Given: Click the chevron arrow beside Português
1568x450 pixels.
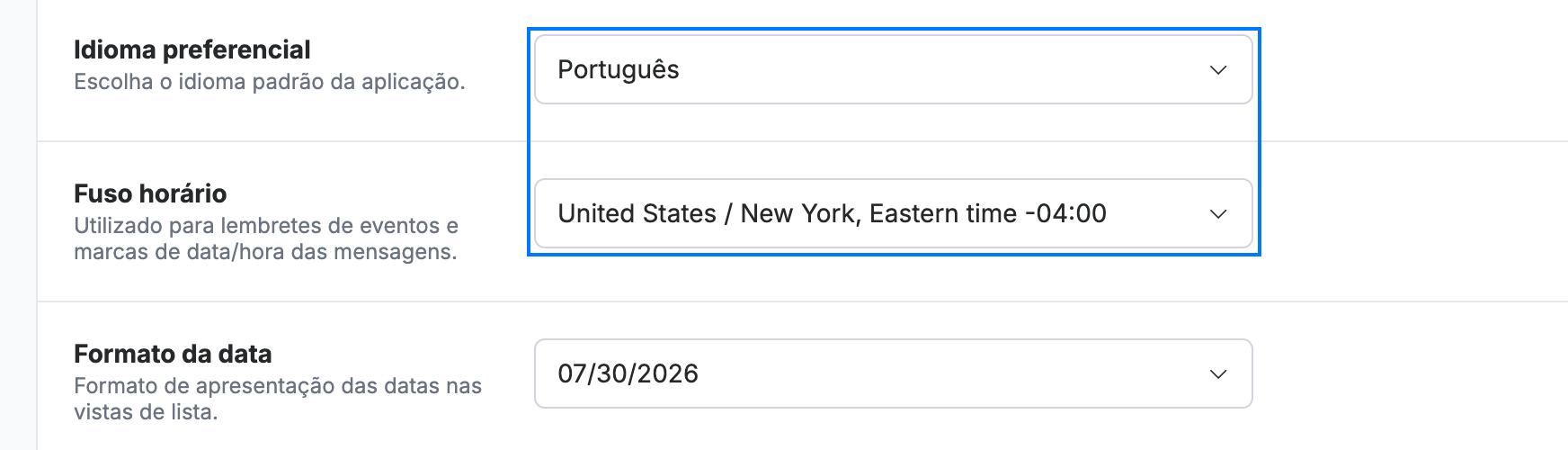Looking at the screenshot, I should pyautogui.click(x=1218, y=70).
